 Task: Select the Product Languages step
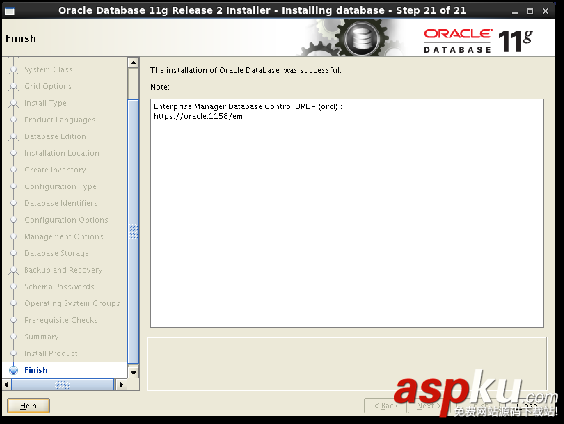60,119
